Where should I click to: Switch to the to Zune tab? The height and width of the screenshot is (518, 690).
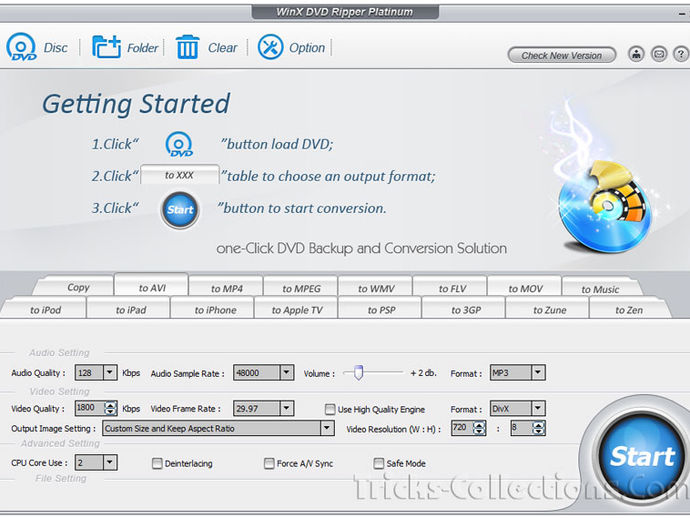click(x=549, y=309)
